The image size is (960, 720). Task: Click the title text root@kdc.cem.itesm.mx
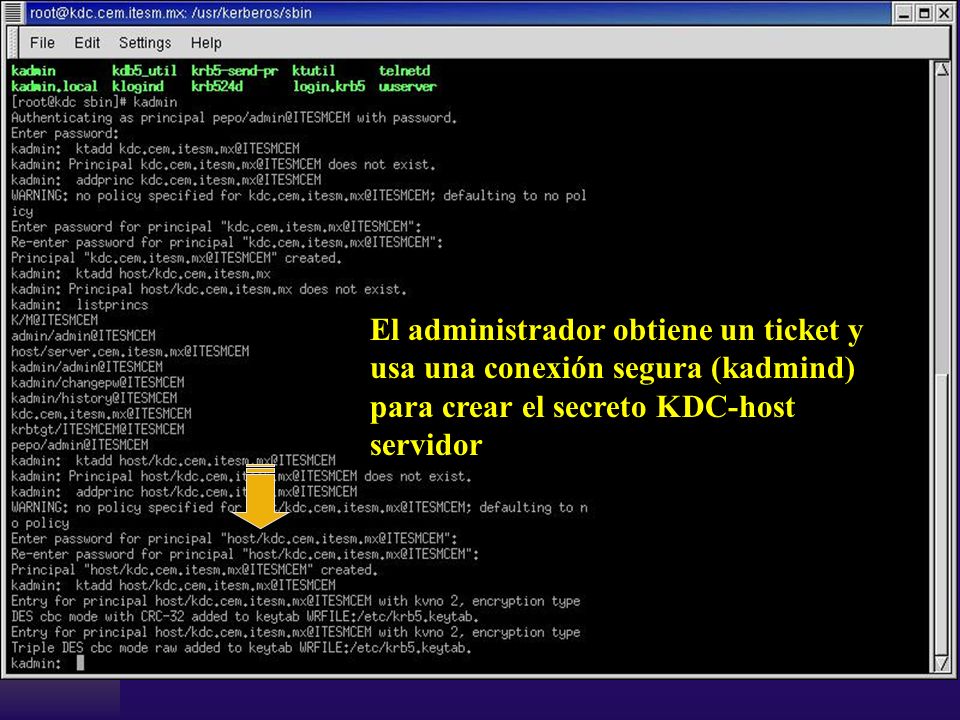click(108, 13)
